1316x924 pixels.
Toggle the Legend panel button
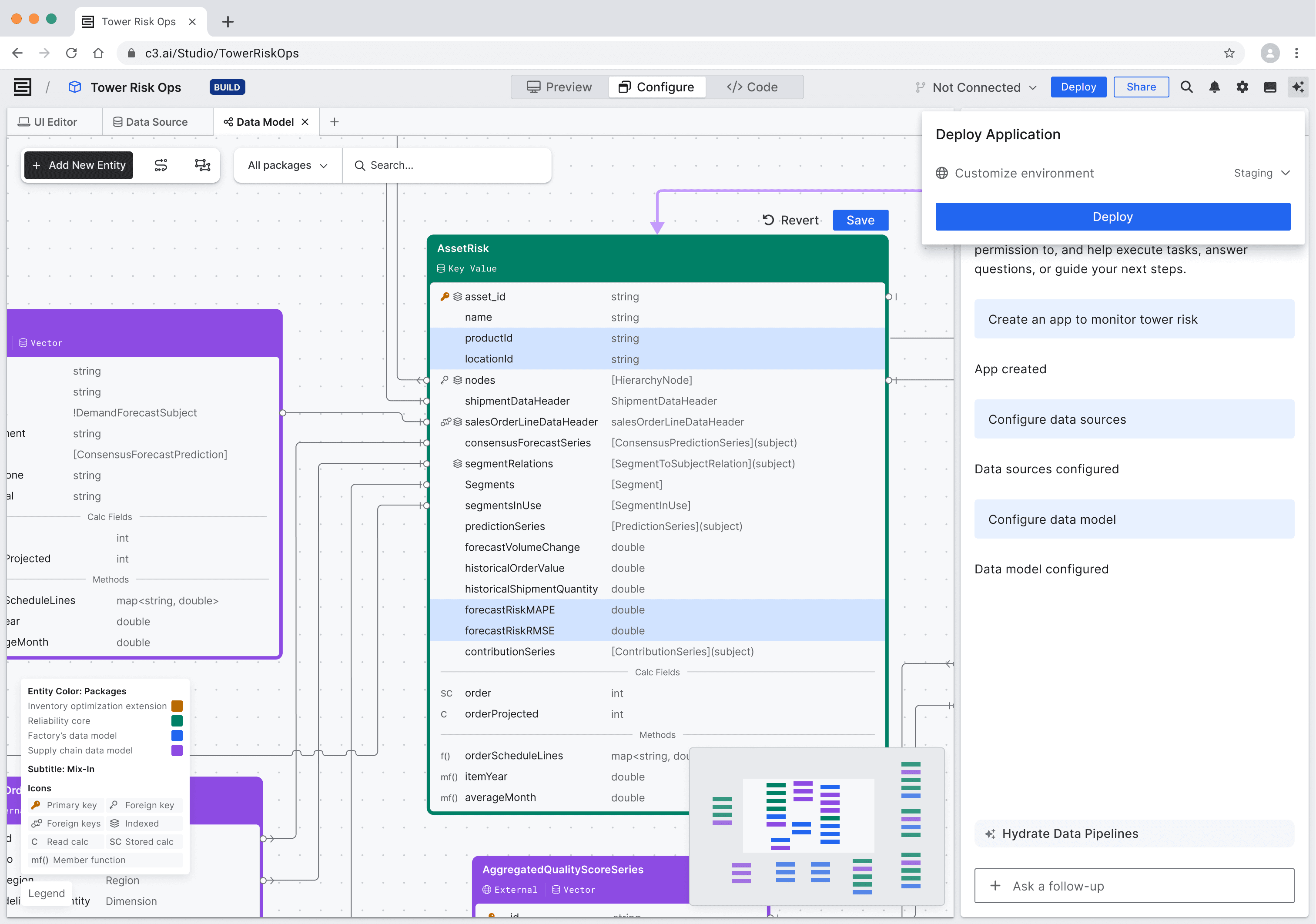[x=47, y=893]
